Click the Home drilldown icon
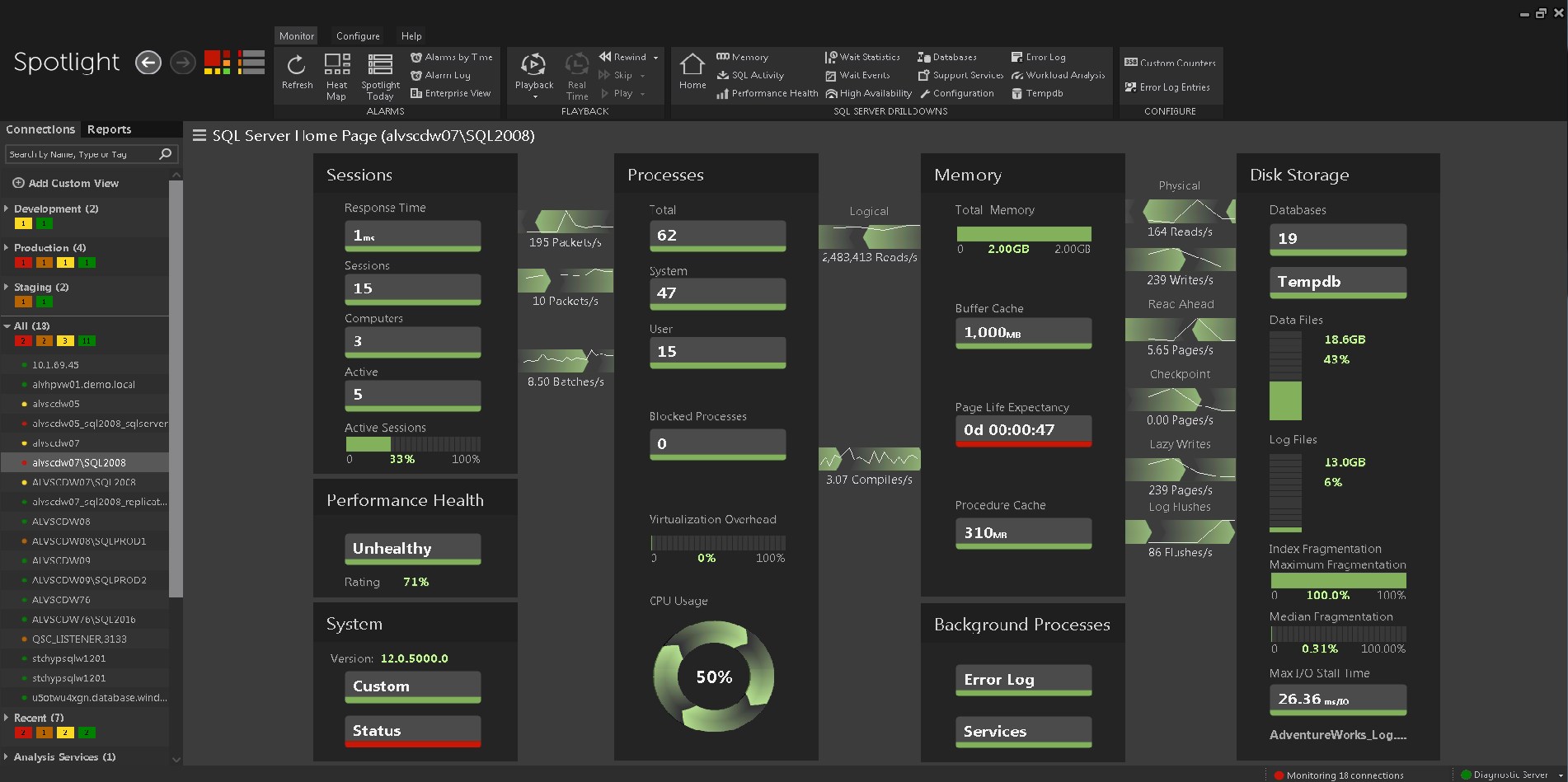1568x782 pixels. (x=692, y=65)
